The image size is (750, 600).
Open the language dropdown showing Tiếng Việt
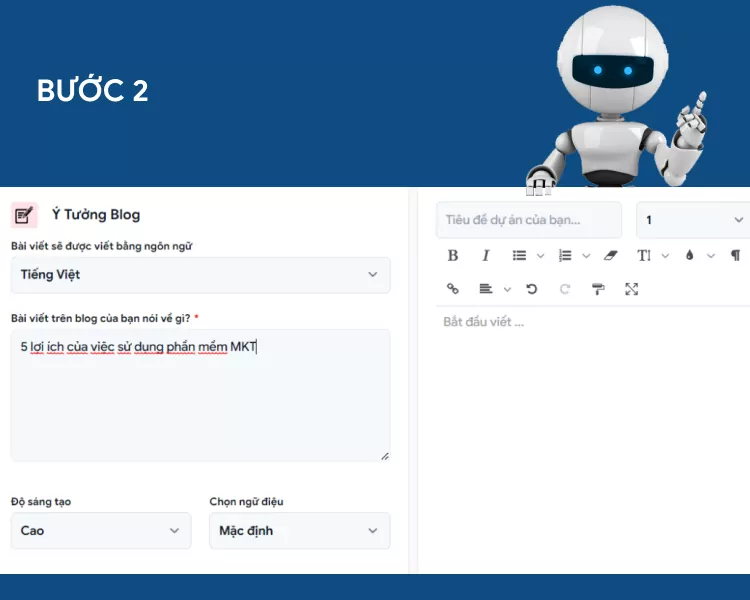tap(200, 275)
